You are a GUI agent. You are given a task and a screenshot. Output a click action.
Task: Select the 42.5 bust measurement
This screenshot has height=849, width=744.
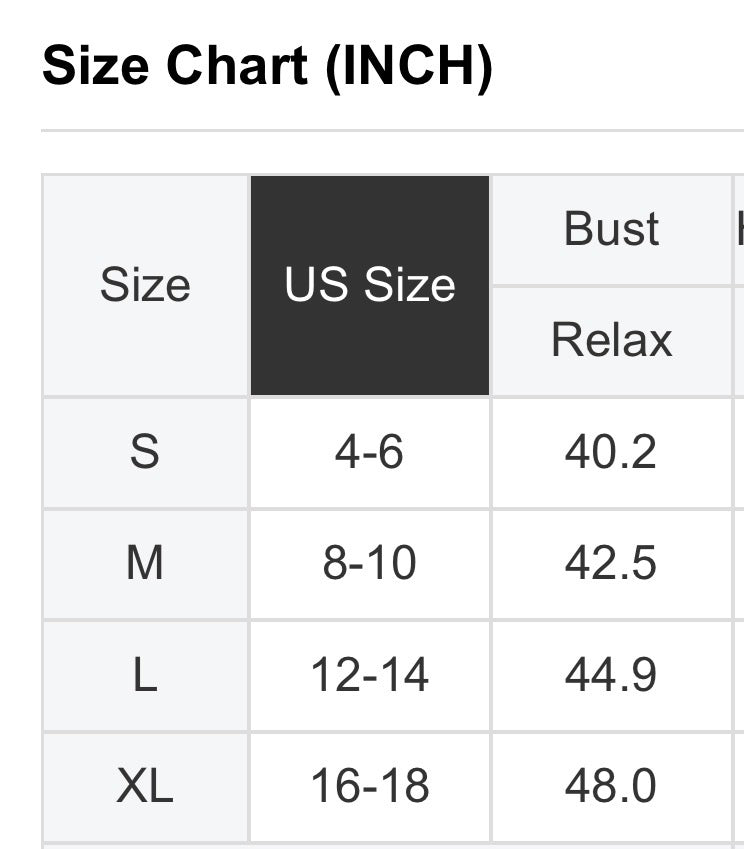(611, 563)
